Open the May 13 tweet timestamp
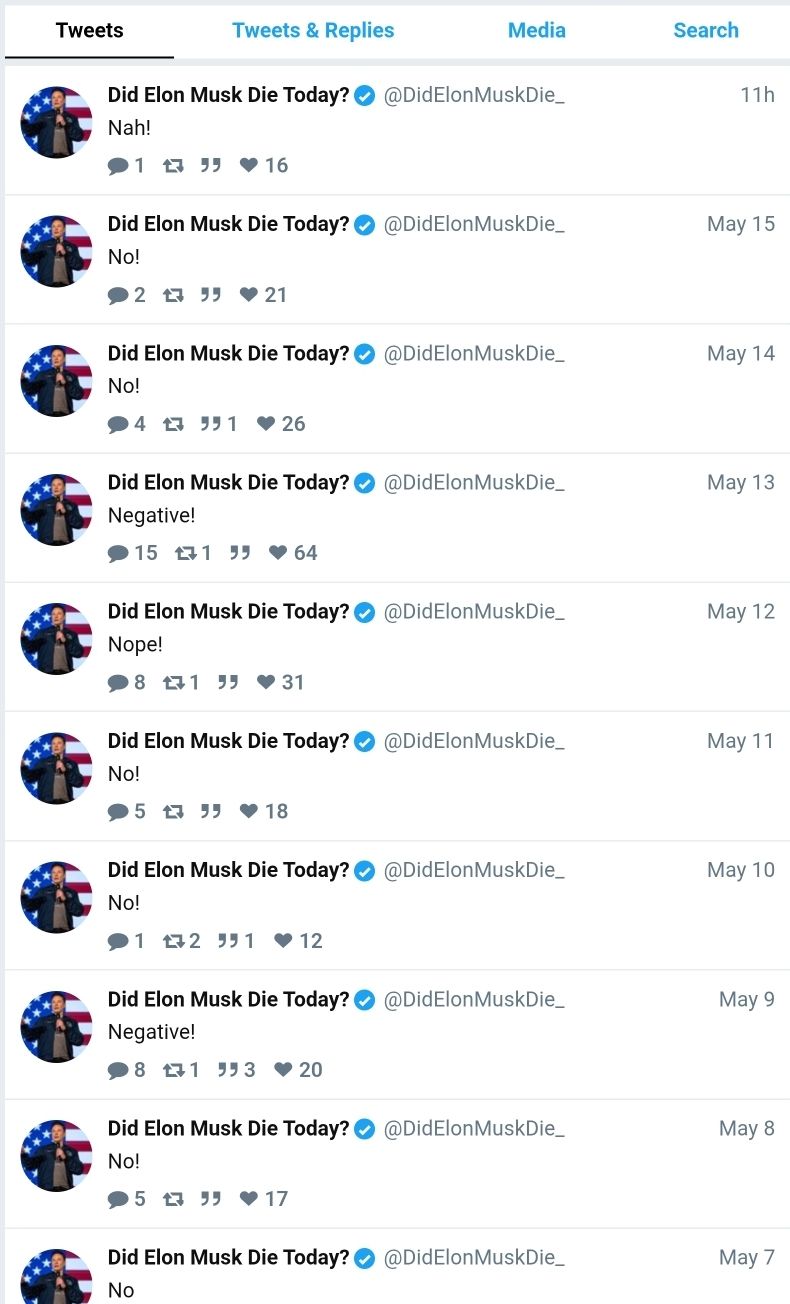This screenshot has height=1304, width=790. coord(740,482)
